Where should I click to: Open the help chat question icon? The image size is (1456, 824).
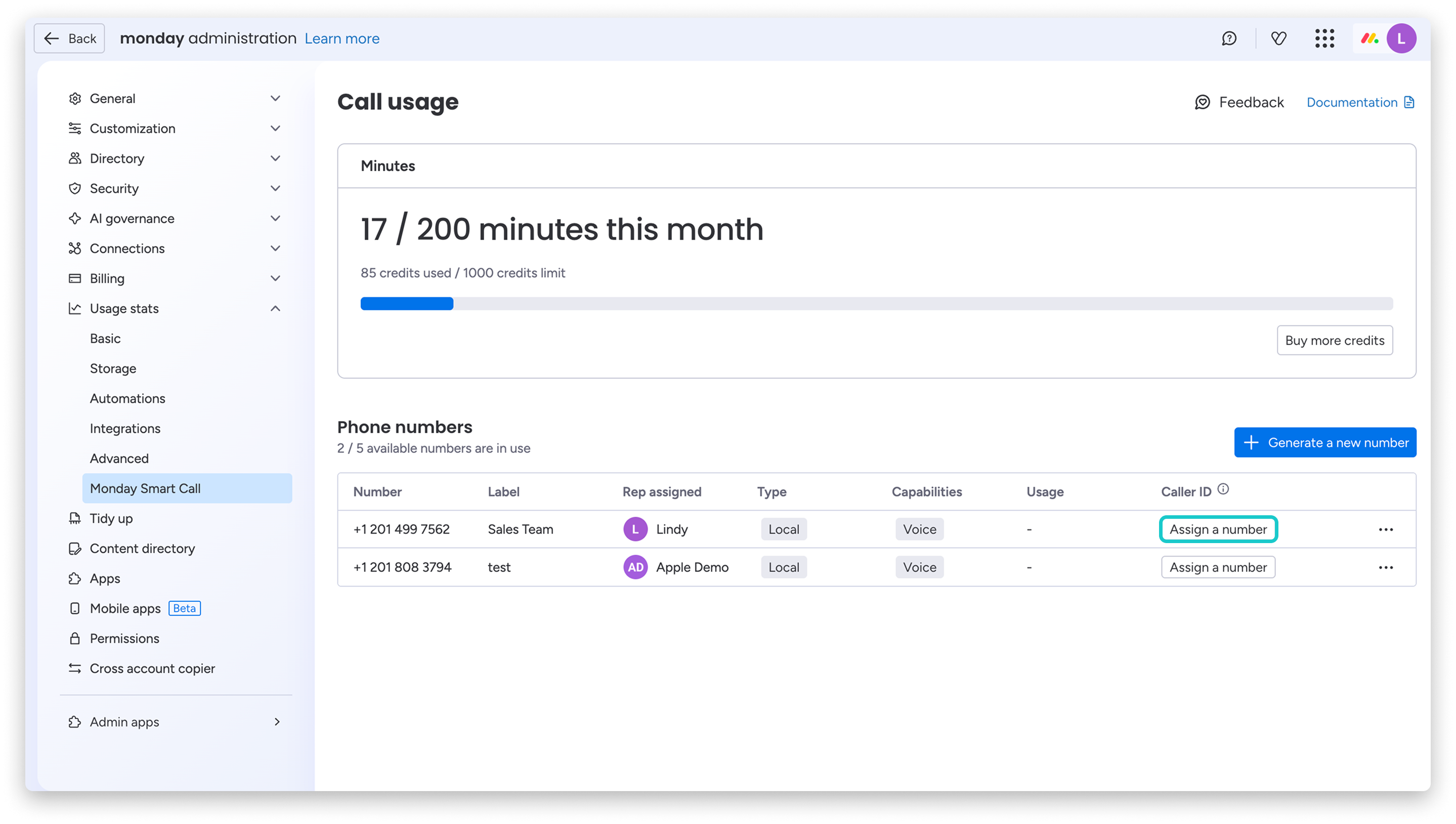[x=1229, y=38]
